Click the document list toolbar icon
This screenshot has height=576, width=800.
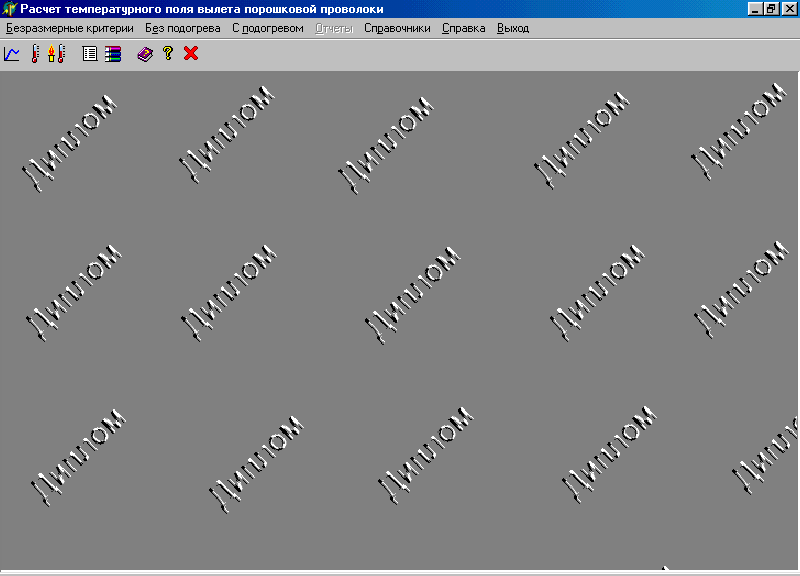[x=90, y=54]
